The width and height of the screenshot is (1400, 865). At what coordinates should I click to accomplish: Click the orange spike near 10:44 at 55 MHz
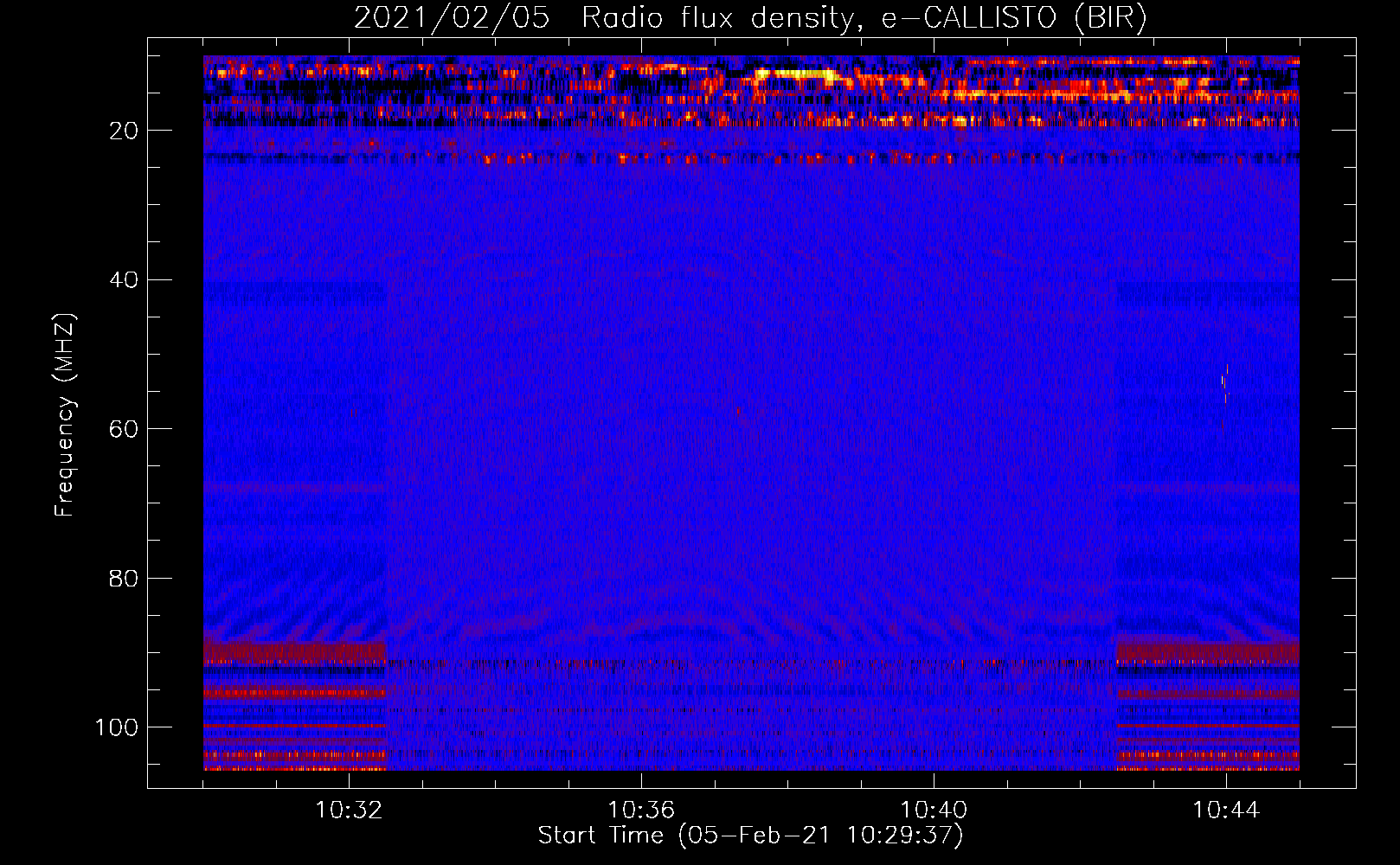pos(1224,384)
